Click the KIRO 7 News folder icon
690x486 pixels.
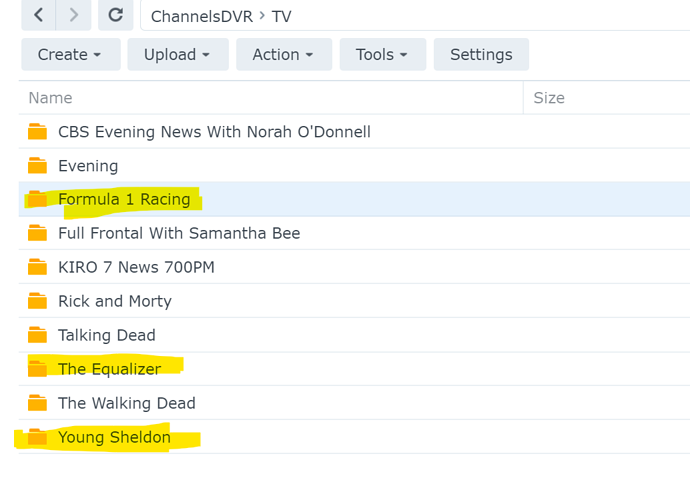coord(38,267)
